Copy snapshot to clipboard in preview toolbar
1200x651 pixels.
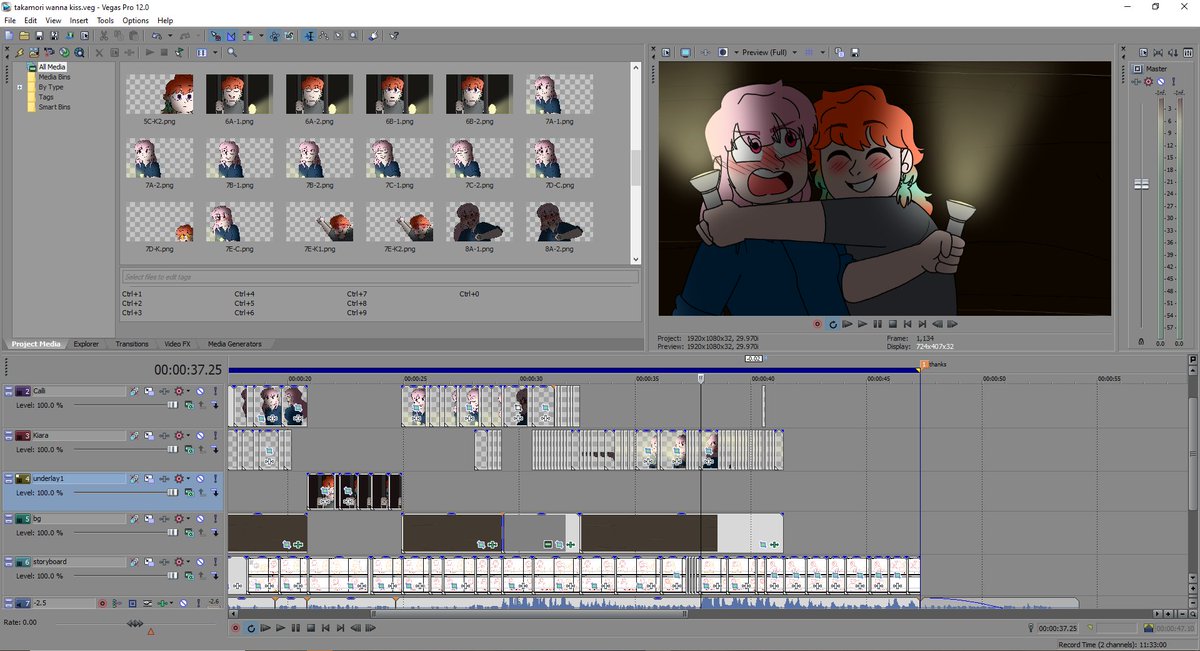pyautogui.click(x=839, y=52)
